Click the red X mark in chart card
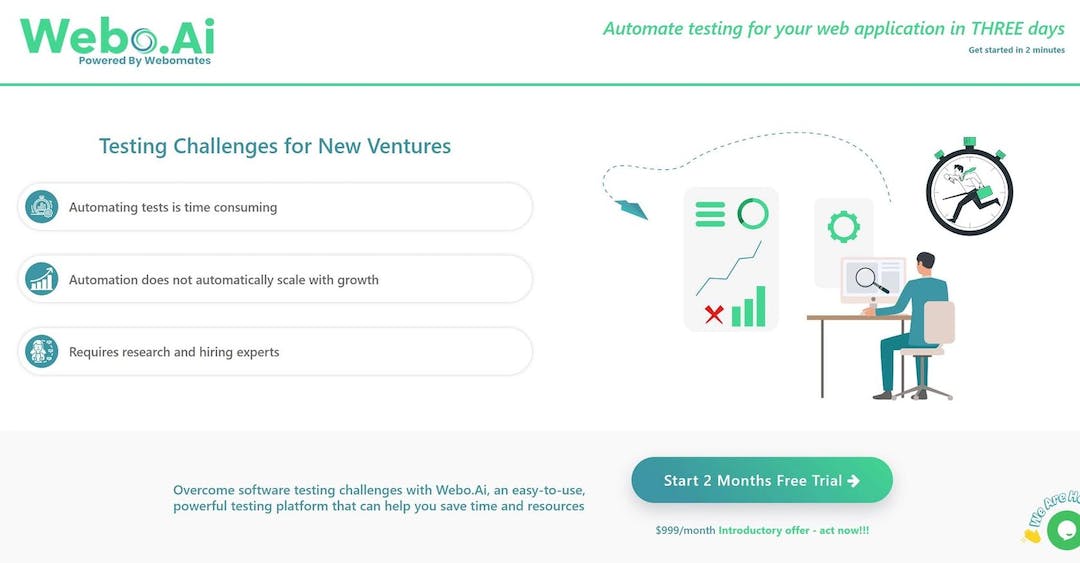Viewport: 1080px width, 563px height. 714,315
